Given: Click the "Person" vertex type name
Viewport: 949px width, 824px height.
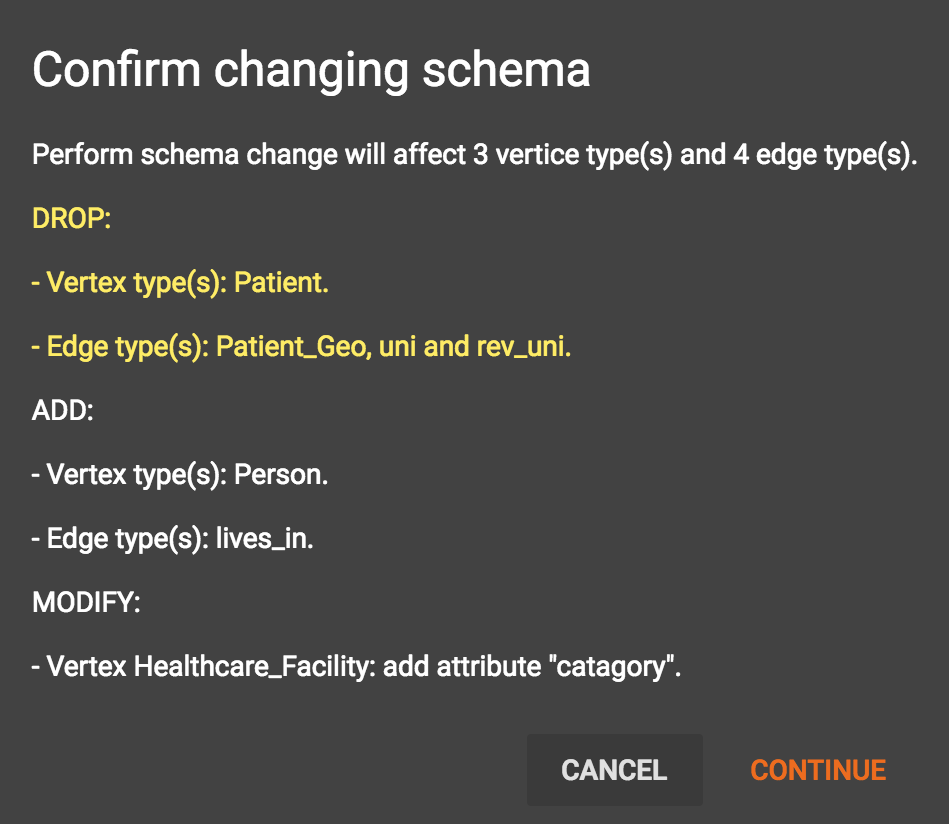Looking at the screenshot, I should click(280, 475).
